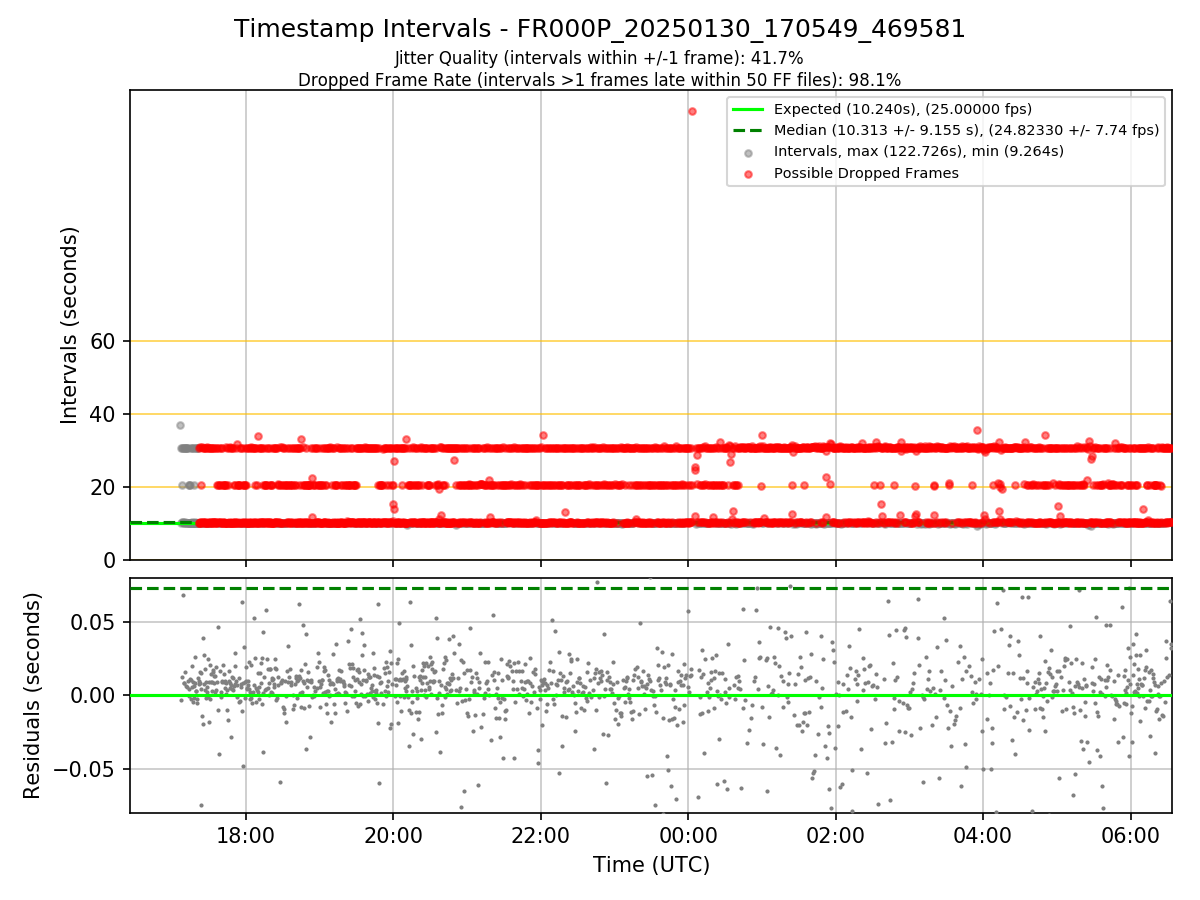This screenshot has width=1200, height=900.
Task: Click the gray interval point near 37 seconds at the start
Action: pyautogui.click(x=180, y=425)
